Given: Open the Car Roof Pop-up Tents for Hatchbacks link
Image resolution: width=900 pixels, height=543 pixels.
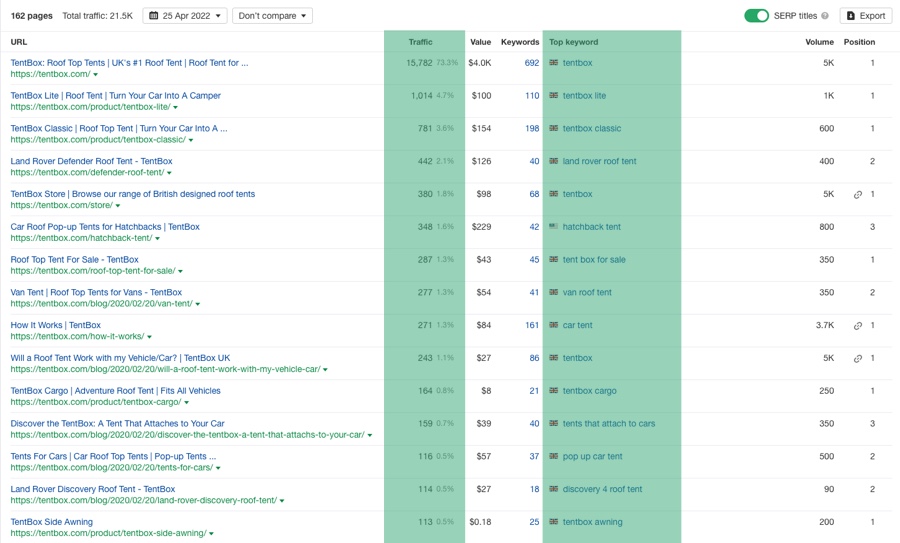Looking at the screenshot, I should pos(105,226).
